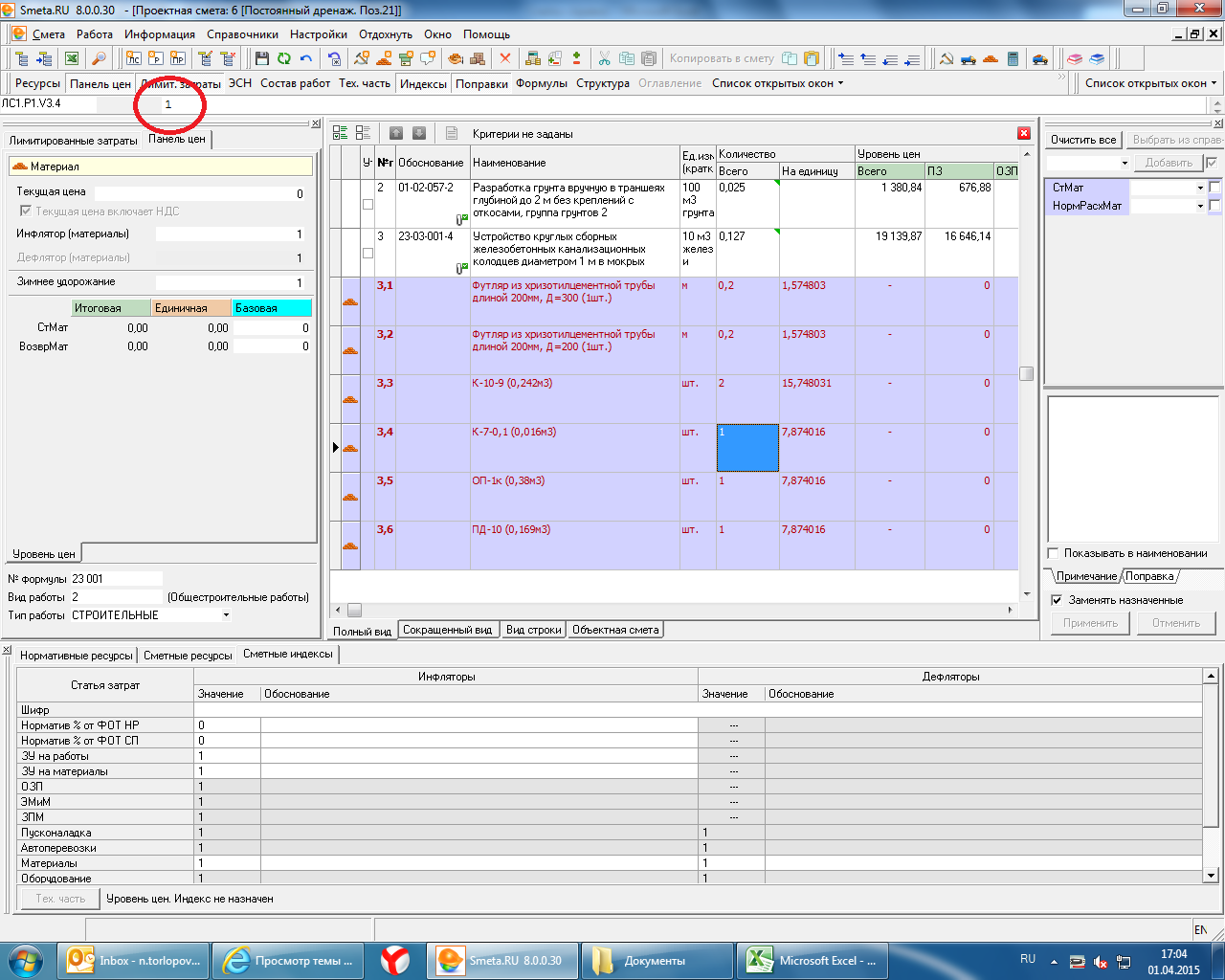Click the ЭСН toolbar button
Screen dimensions: 1225x980
240,83
